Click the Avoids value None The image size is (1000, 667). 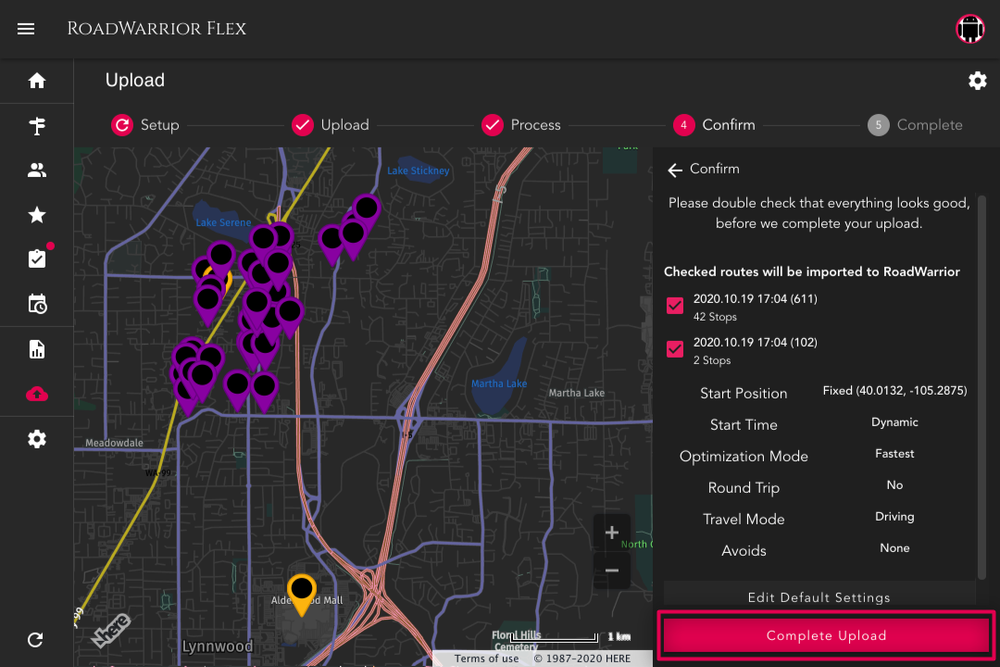pyautogui.click(x=894, y=548)
